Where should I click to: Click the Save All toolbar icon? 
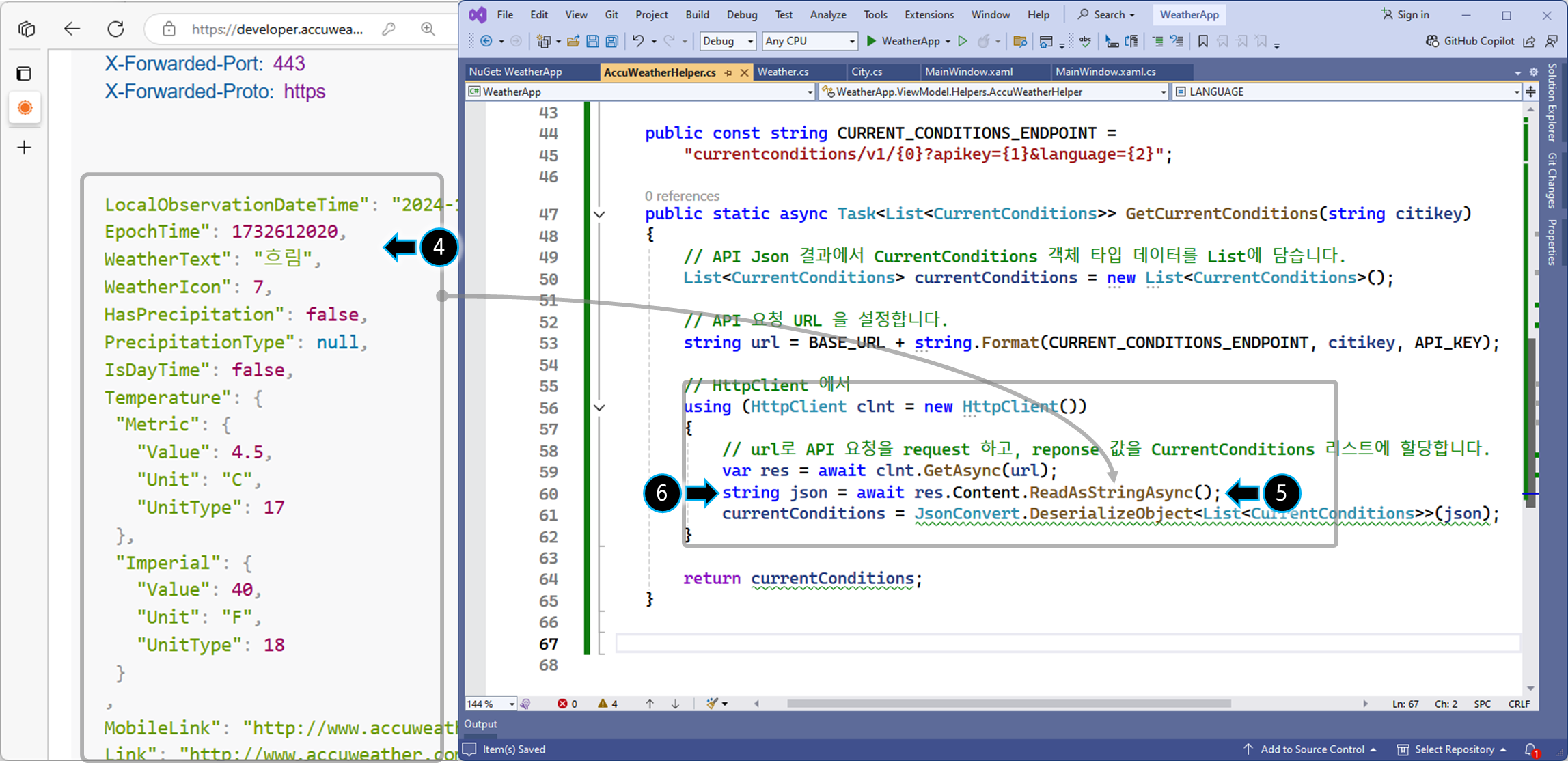pos(612,42)
